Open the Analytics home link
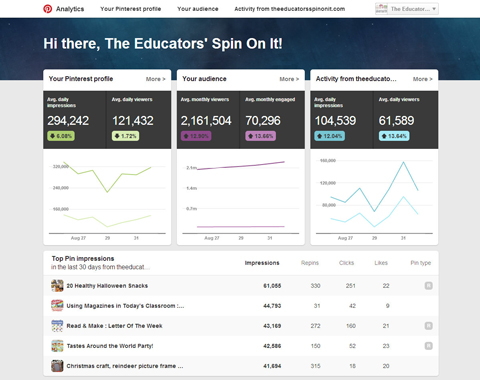This screenshot has width=480, height=380. pyautogui.click(x=70, y=9)
